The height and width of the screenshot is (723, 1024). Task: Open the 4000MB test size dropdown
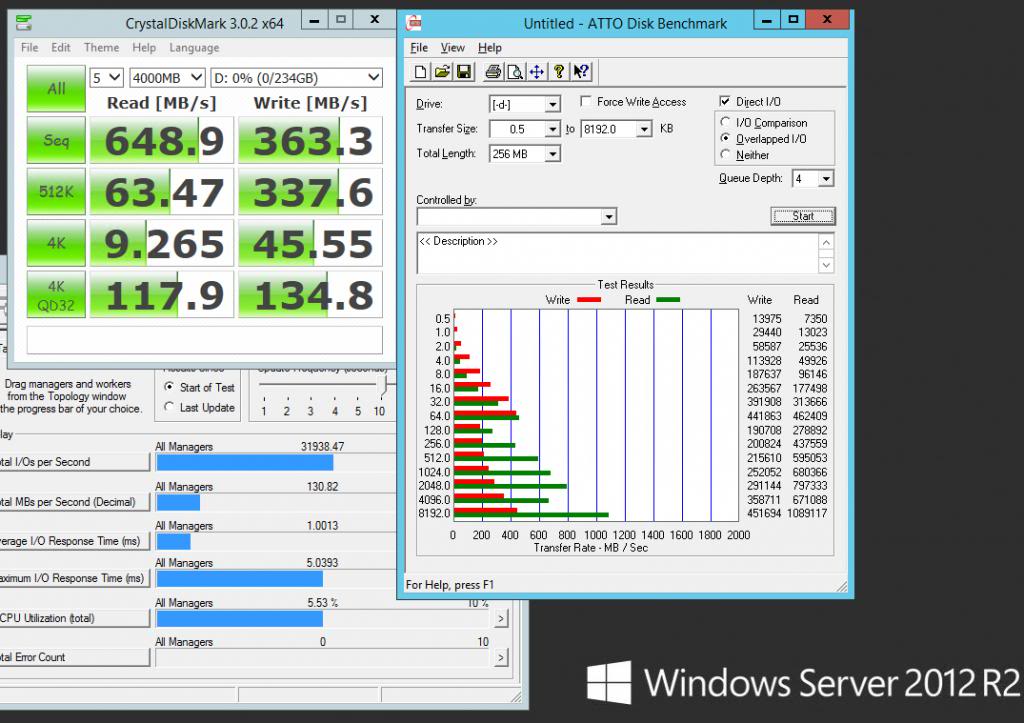[167, 78]
